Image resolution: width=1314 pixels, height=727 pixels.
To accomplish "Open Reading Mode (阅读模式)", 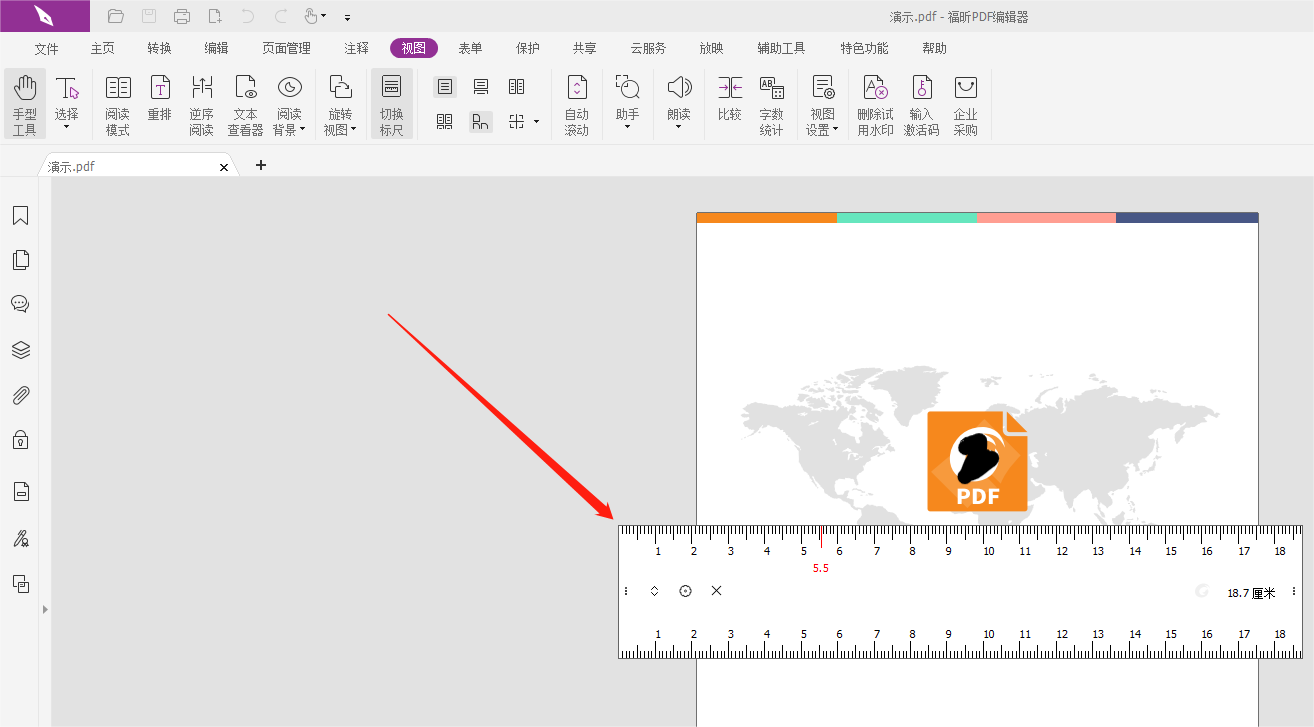I will click(118, 104).
